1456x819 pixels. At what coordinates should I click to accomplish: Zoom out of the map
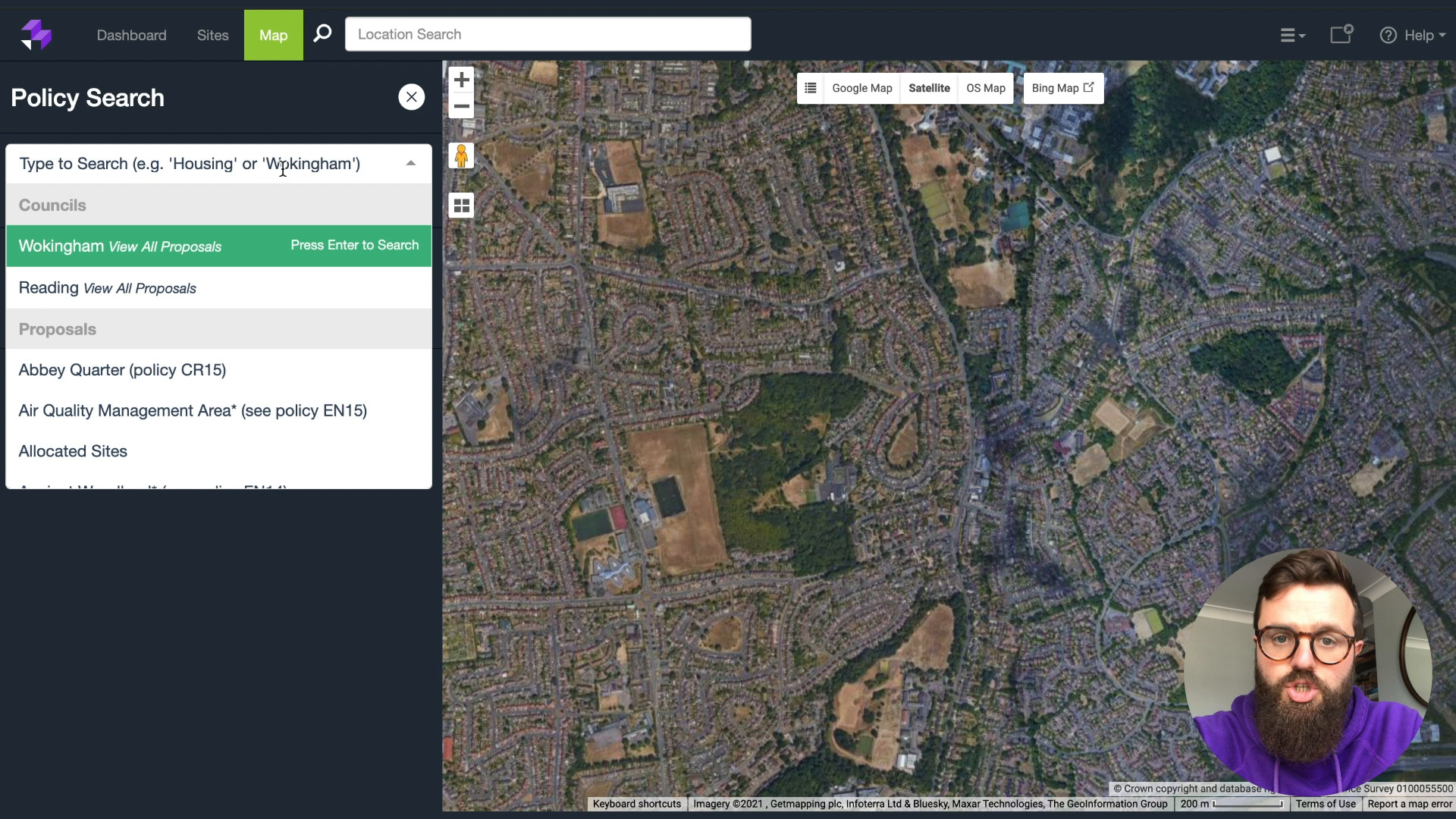coord(461,106)
